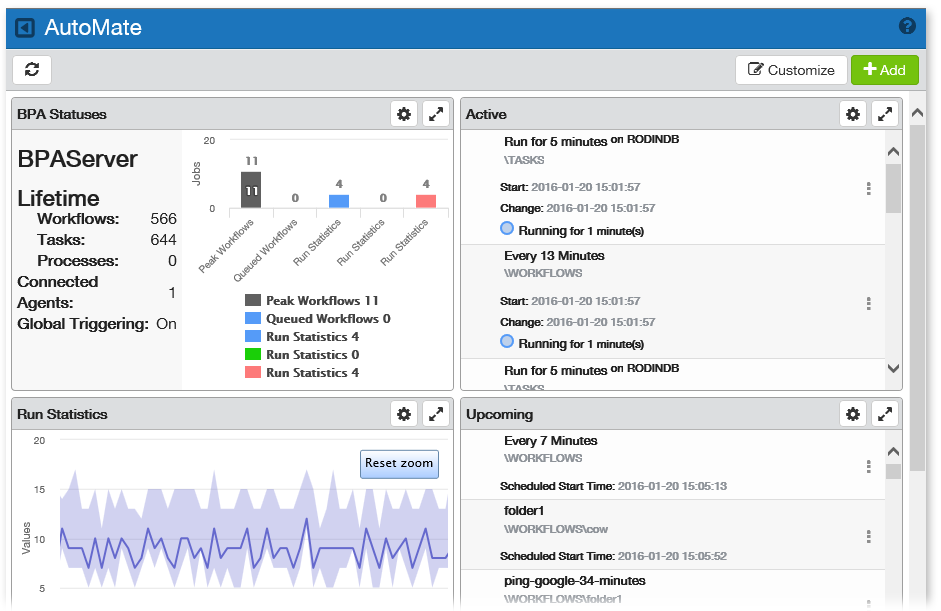Viewport: 941px width, 611px height.
Task: Expand the BPA Statuses panel fullscreen
Action: coord(436,114)
